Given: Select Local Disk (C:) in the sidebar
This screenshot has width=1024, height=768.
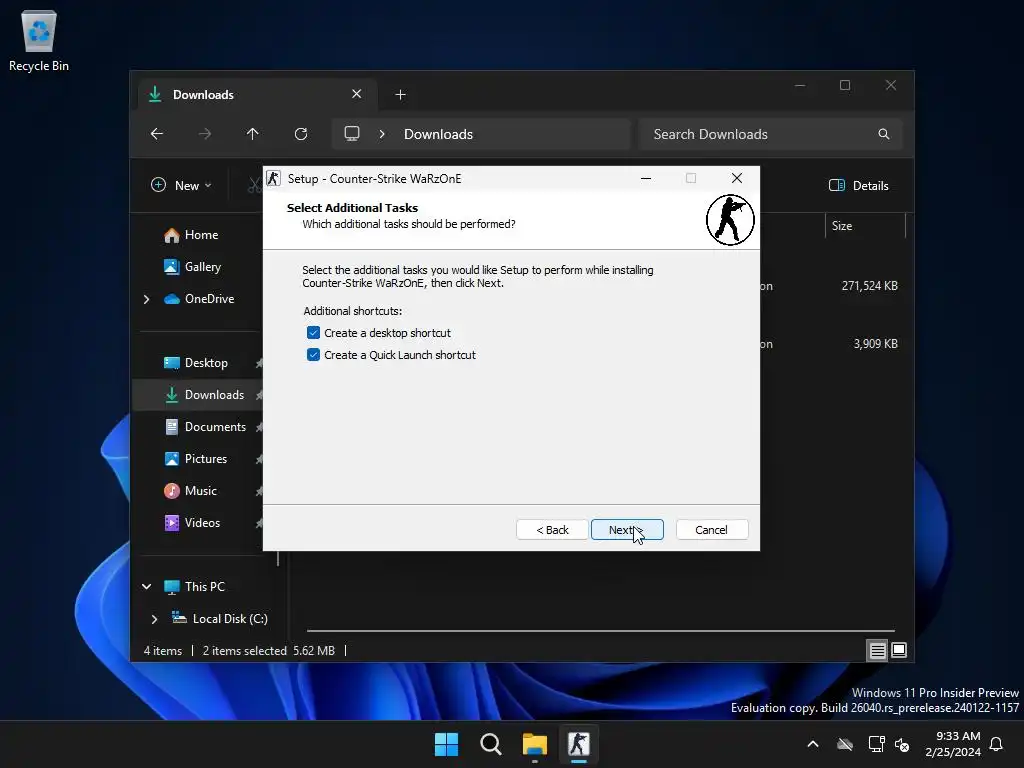Looking at the screenshot, I should 230,619.
